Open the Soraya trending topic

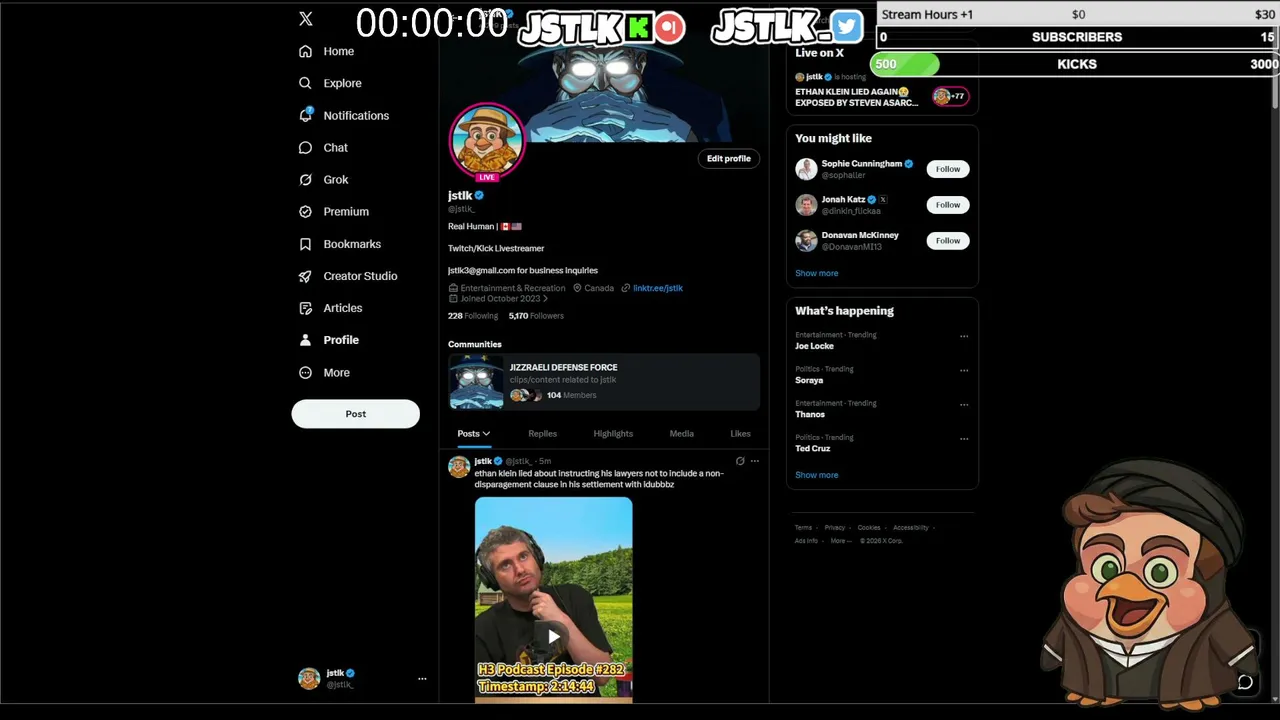[x=809, y=380]
